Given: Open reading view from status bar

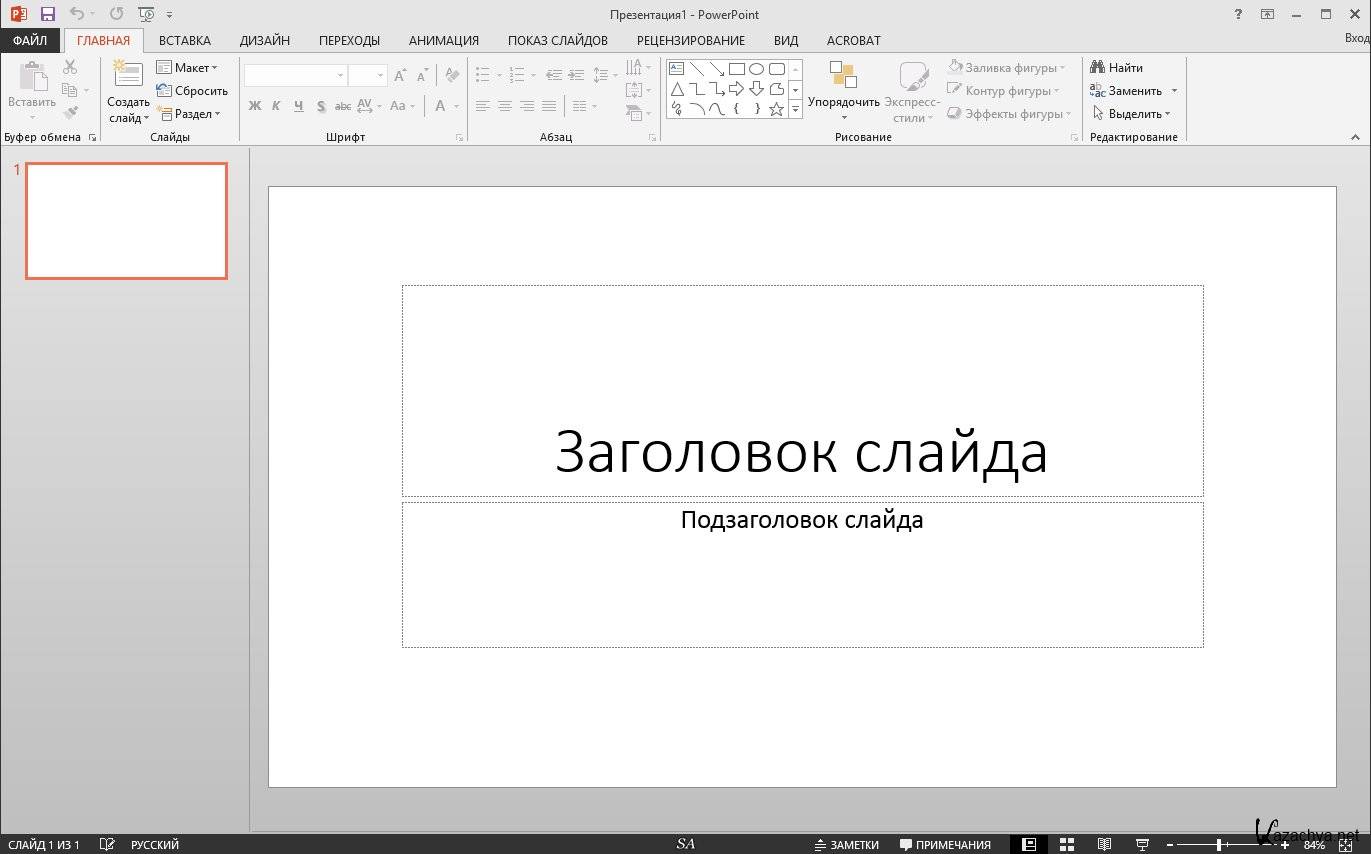Looking at the screenshot, I should click(x=1104, y=845).
